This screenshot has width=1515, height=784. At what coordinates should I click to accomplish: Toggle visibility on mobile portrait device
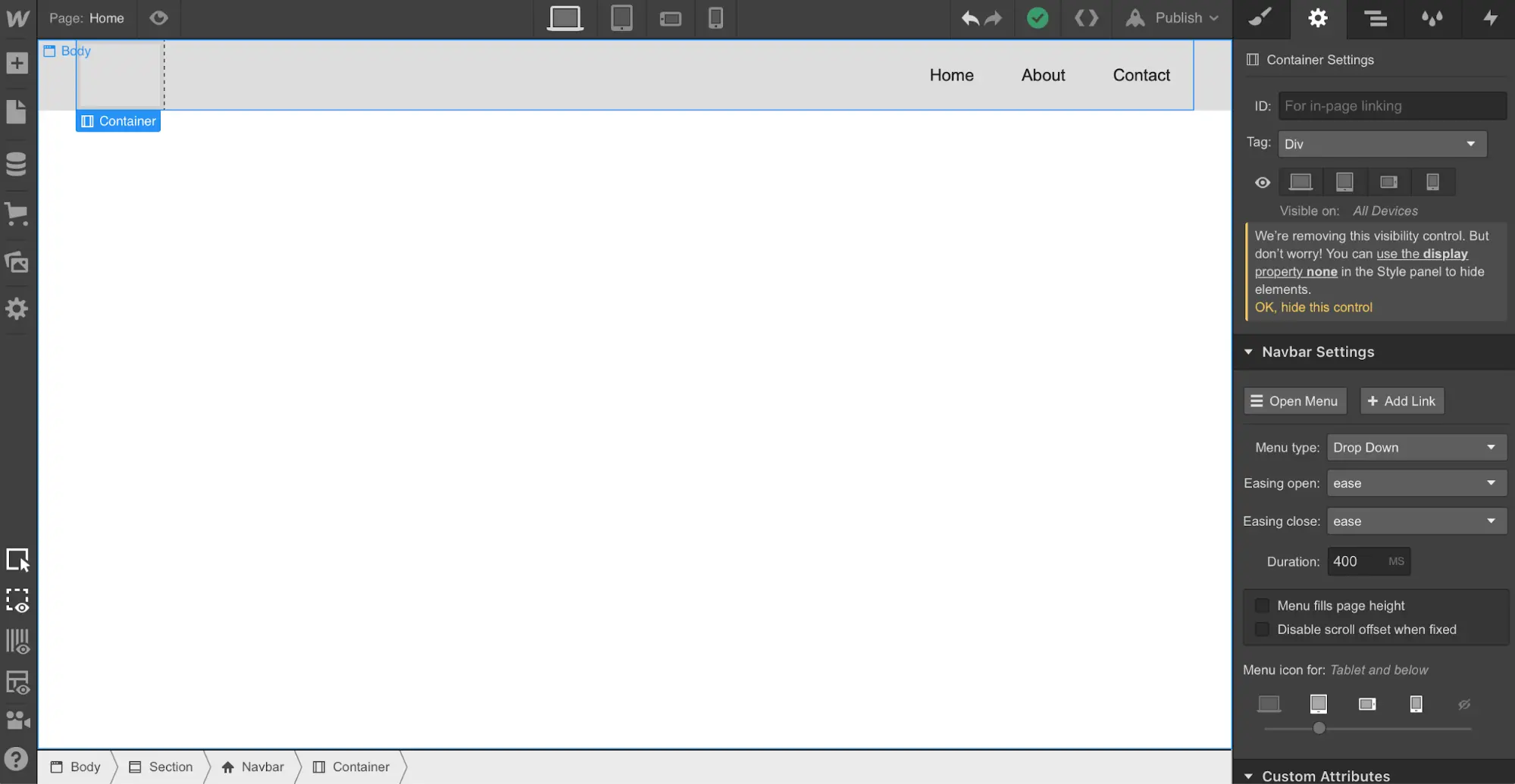[x=1432, y=182]
